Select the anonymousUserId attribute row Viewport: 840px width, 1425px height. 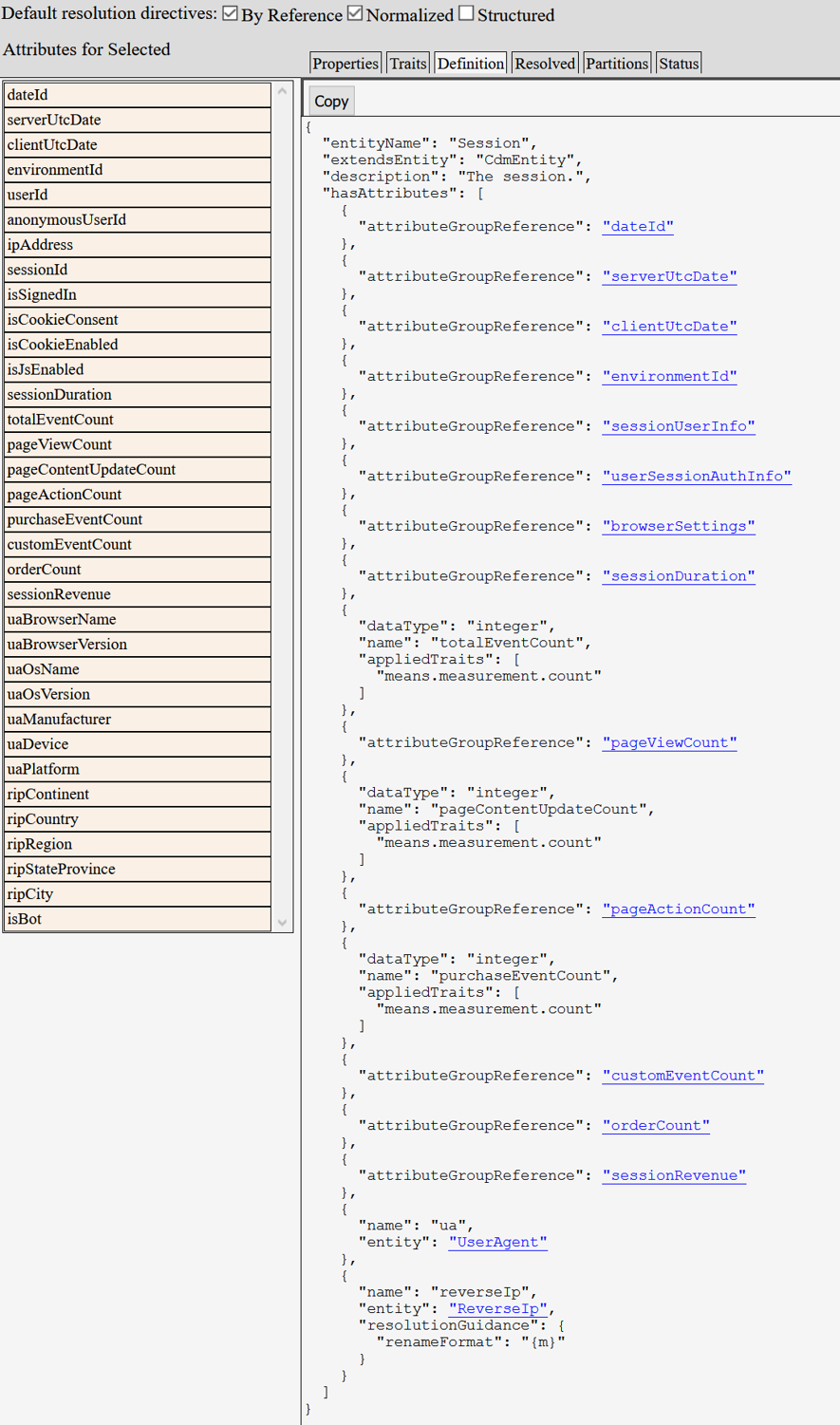point(138,219)
